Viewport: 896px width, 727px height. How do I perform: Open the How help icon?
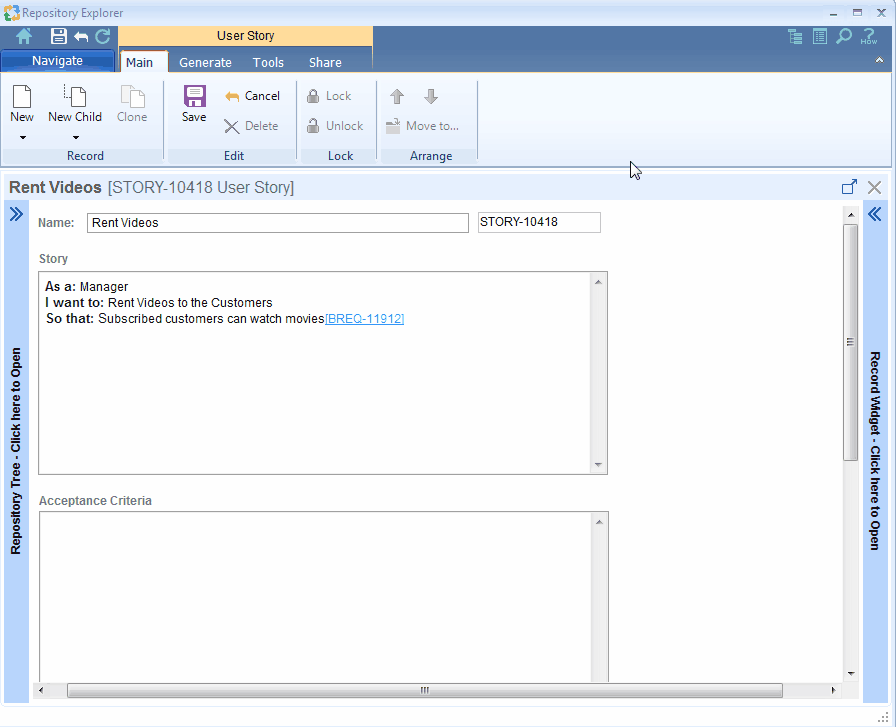[x=869, y=37]
